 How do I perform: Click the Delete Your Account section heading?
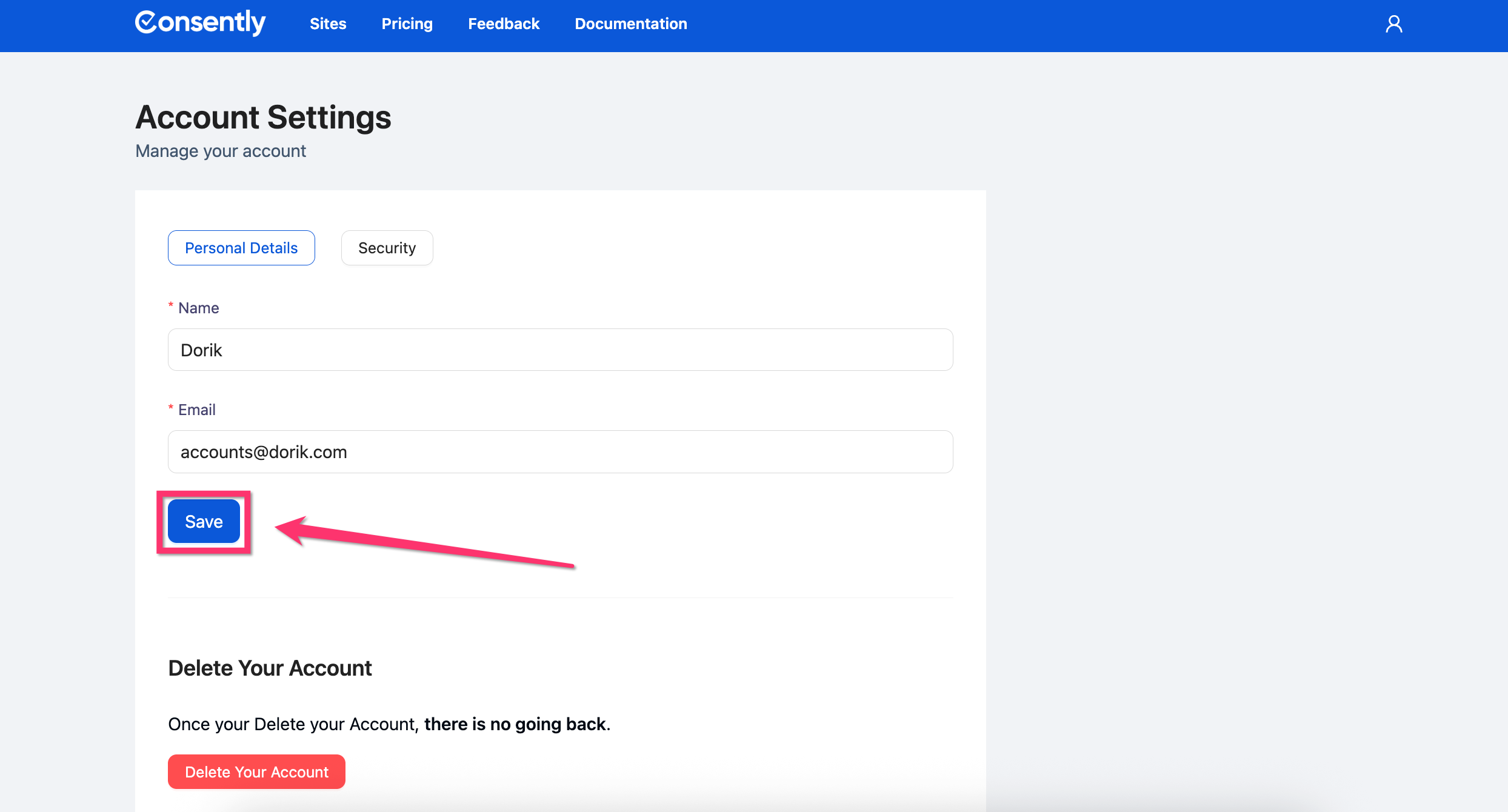pyautogui.click(x=270, y=668)
